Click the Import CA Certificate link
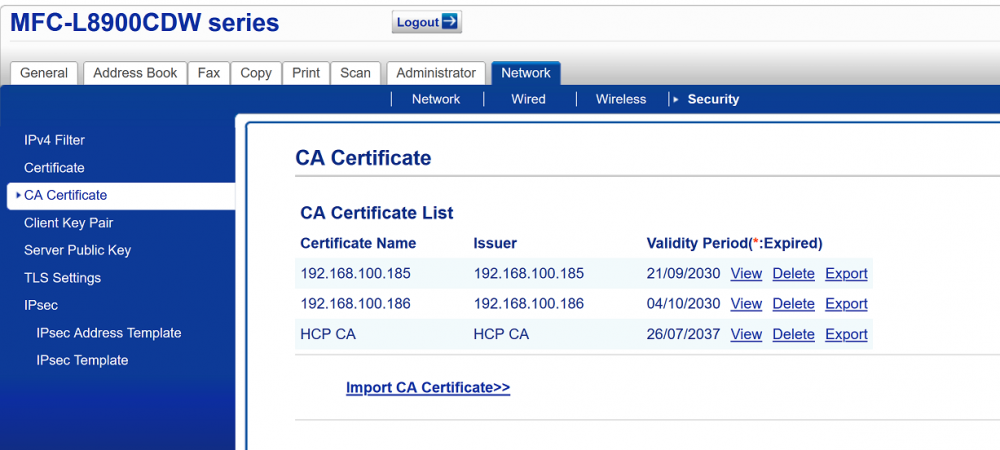 (428, 388)
